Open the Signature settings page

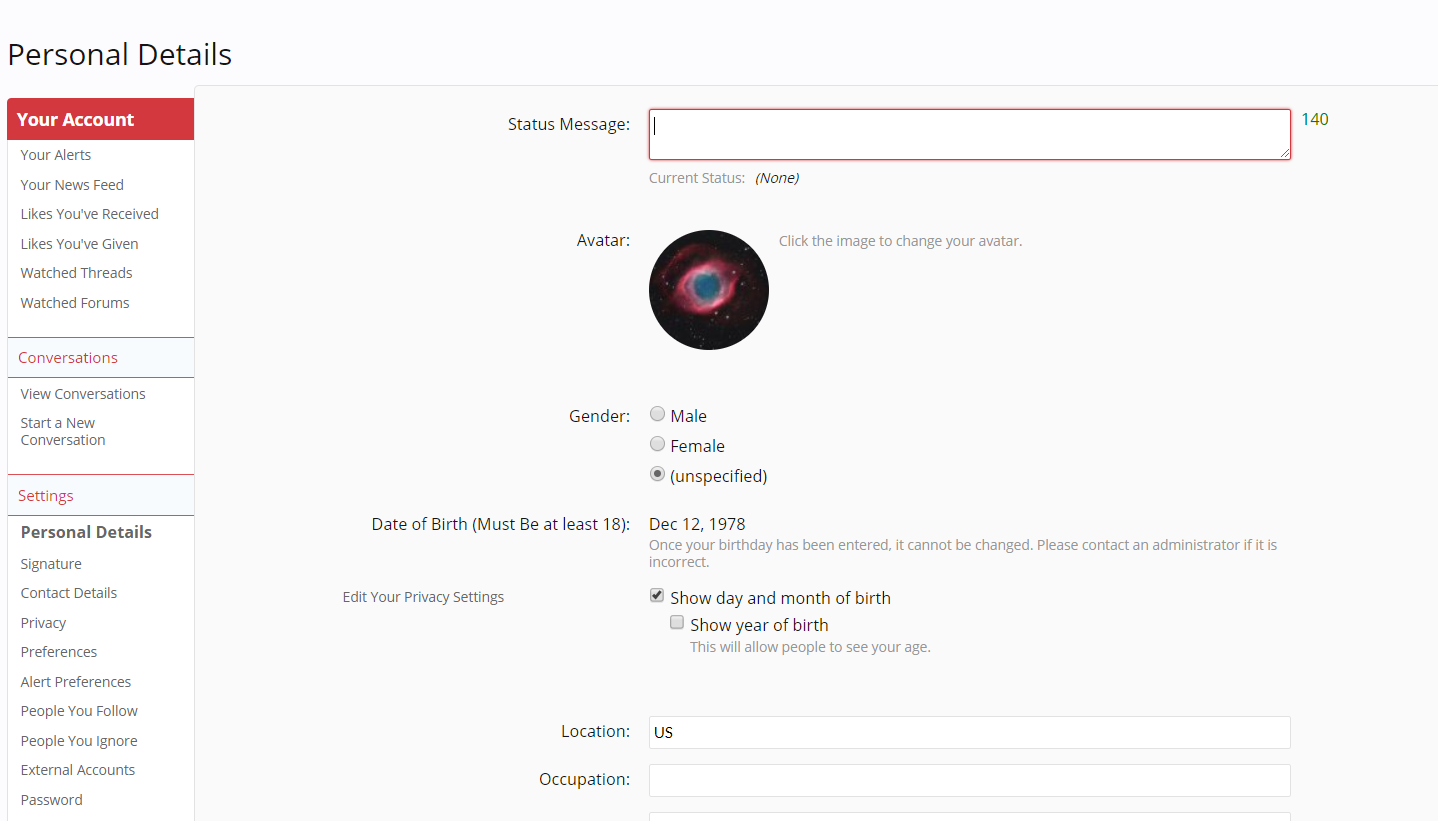pyautogui.click(x=51, y=564)
